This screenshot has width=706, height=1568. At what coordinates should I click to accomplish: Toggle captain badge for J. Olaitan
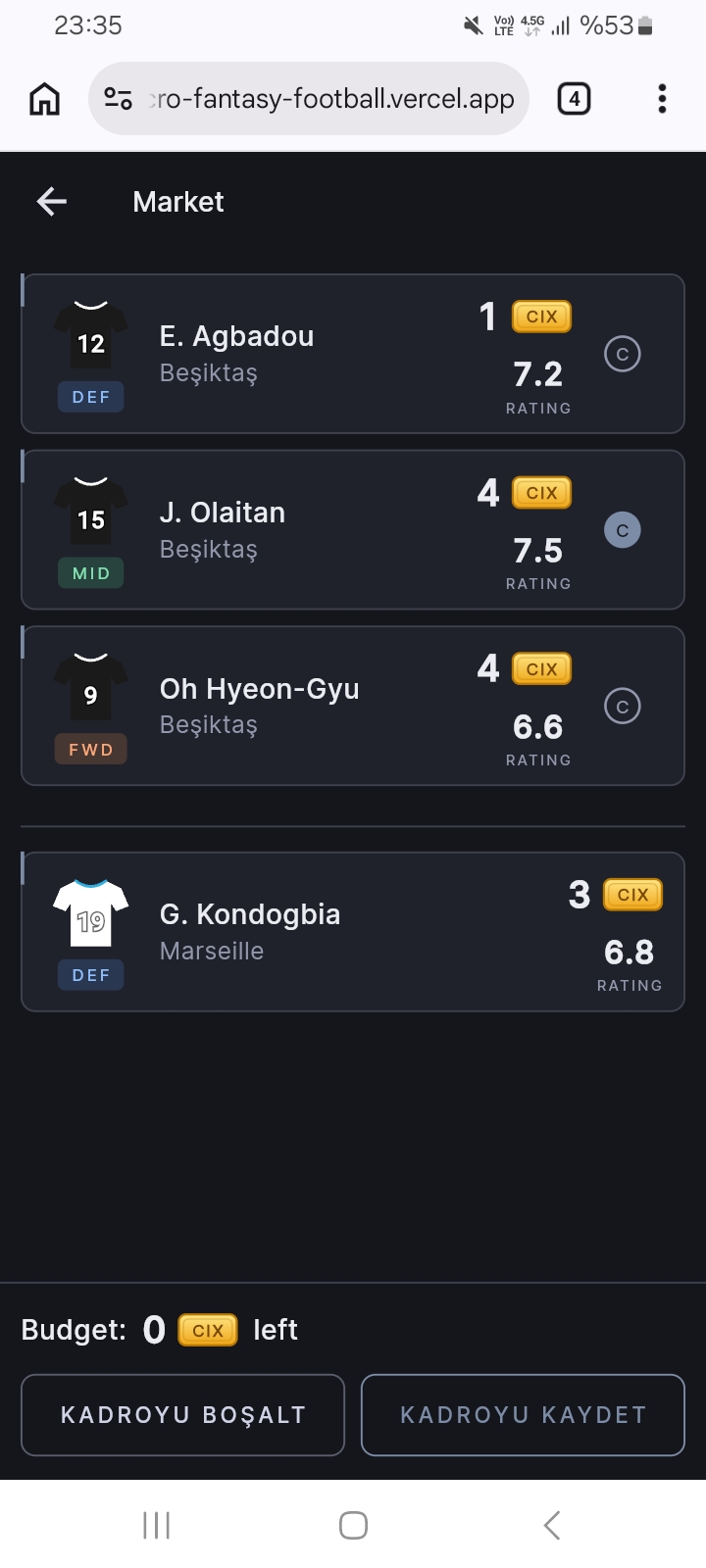tap(623, 530)
